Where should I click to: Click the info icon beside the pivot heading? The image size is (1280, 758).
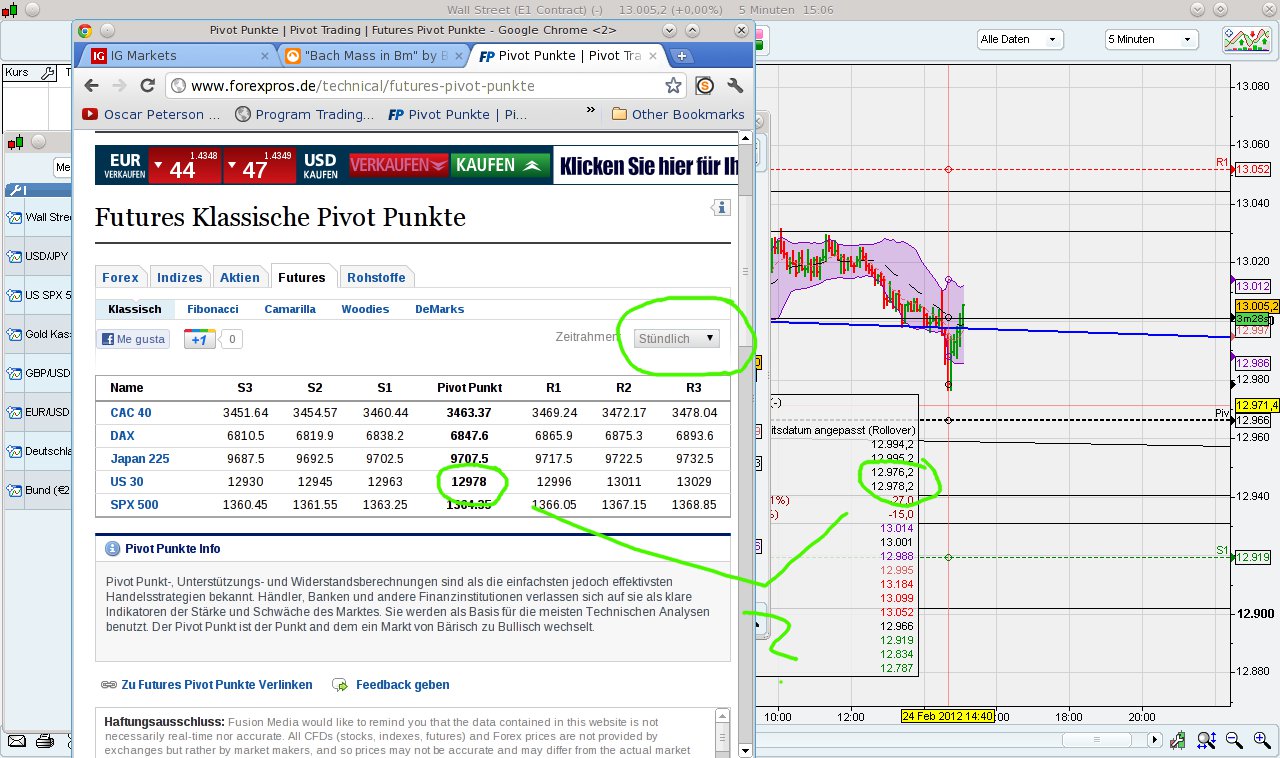coord(721,208)
